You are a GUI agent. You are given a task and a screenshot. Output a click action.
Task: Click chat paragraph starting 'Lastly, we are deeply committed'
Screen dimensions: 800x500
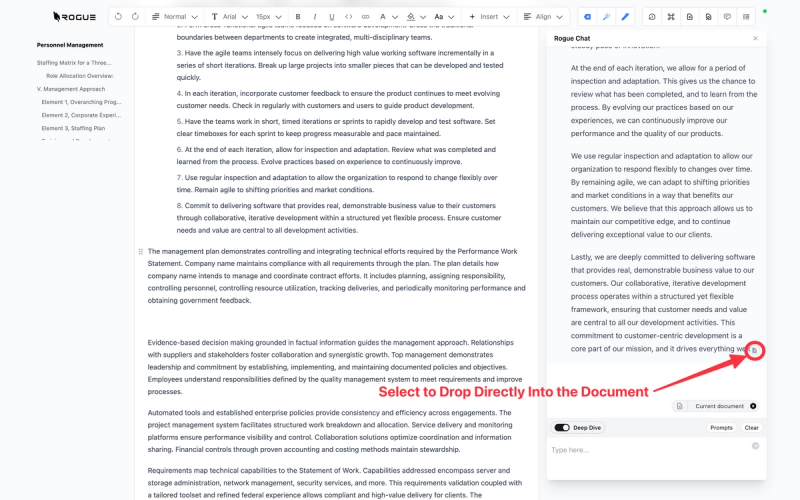(663, 303)
